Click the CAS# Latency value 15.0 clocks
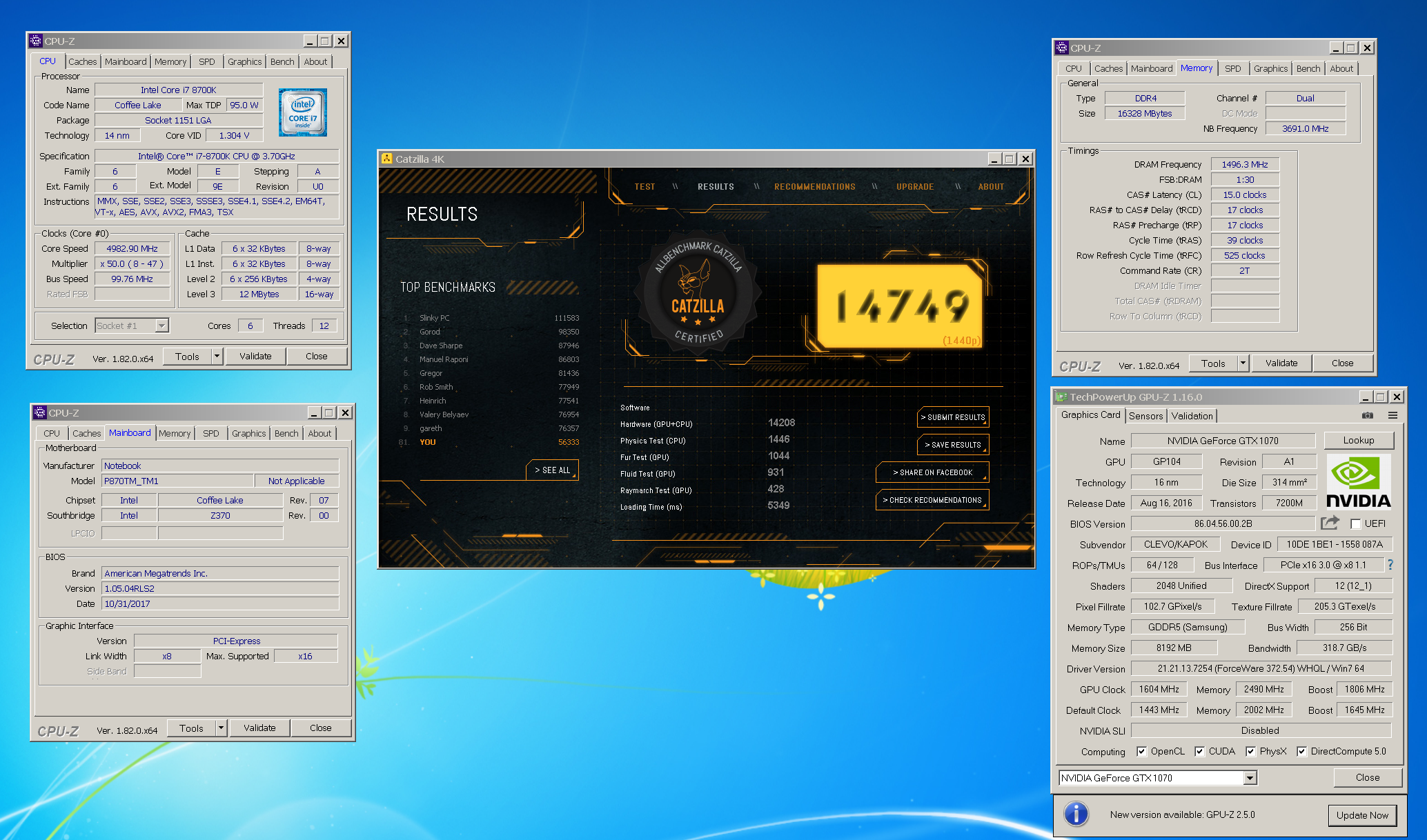Image resolution: width=1427 pixels, height=840 pixels. pyautogui.click(x=1245, y=194)
